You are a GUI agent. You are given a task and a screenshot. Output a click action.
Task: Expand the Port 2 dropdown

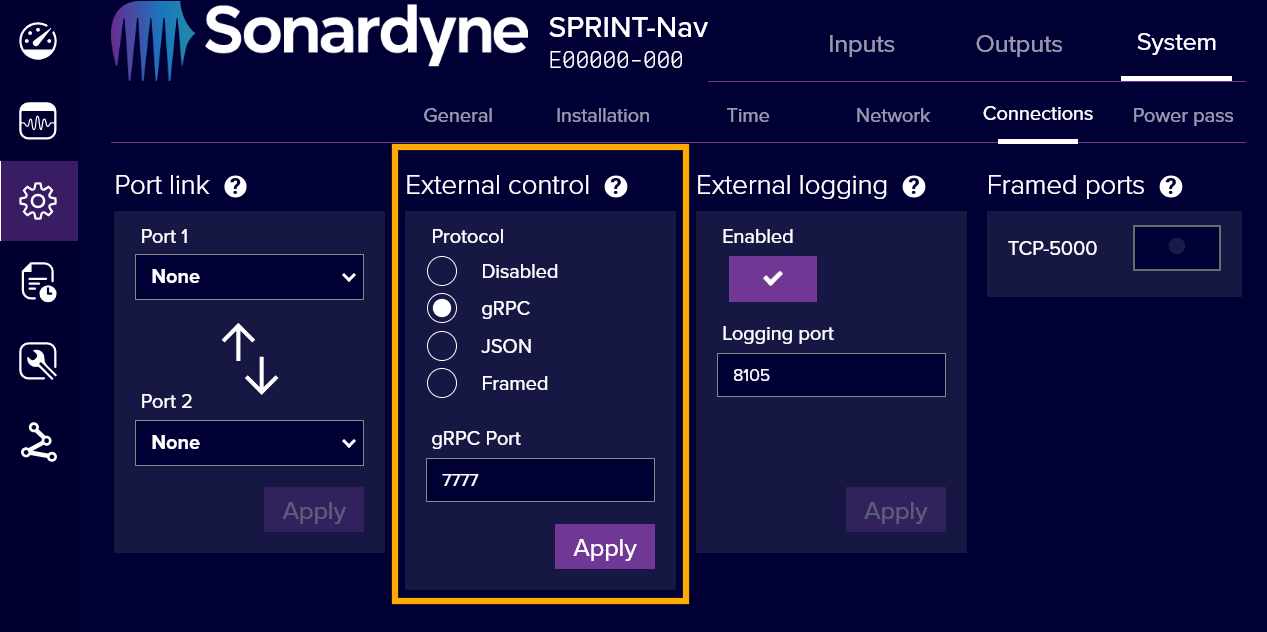tap(249, 443)
